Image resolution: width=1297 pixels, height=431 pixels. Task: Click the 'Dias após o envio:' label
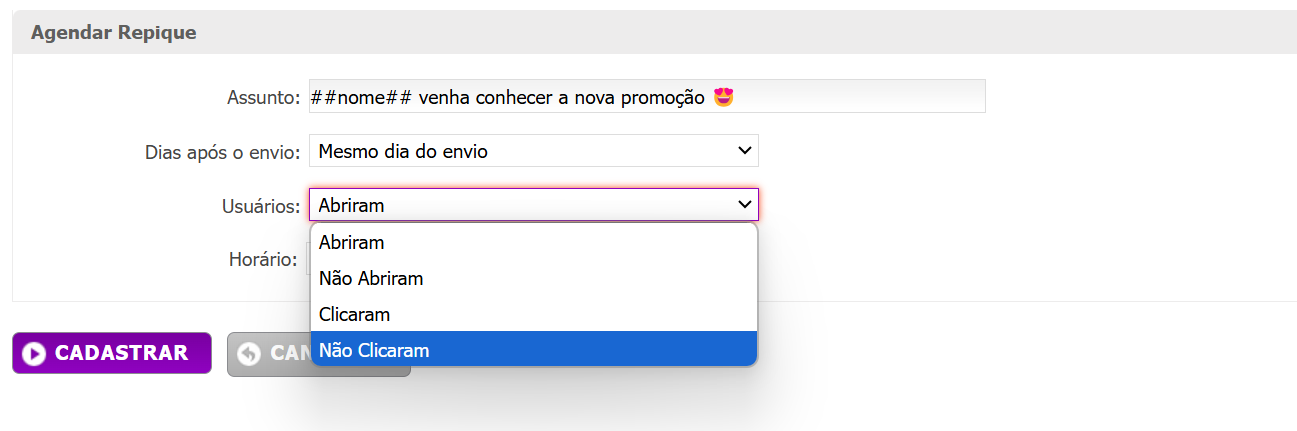point(222,152)
